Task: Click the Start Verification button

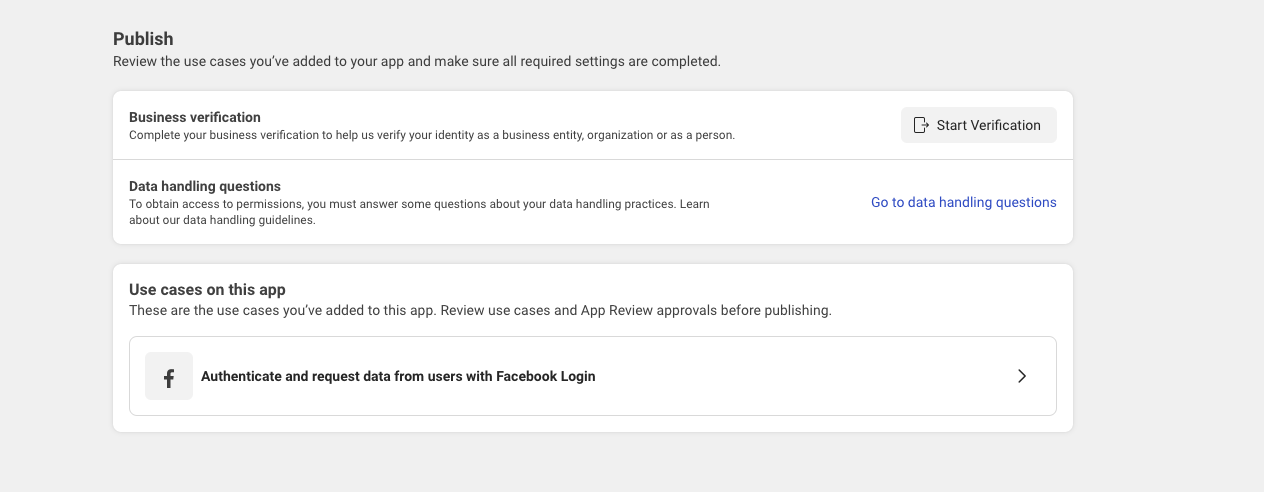Action: (x=978, y=125)
